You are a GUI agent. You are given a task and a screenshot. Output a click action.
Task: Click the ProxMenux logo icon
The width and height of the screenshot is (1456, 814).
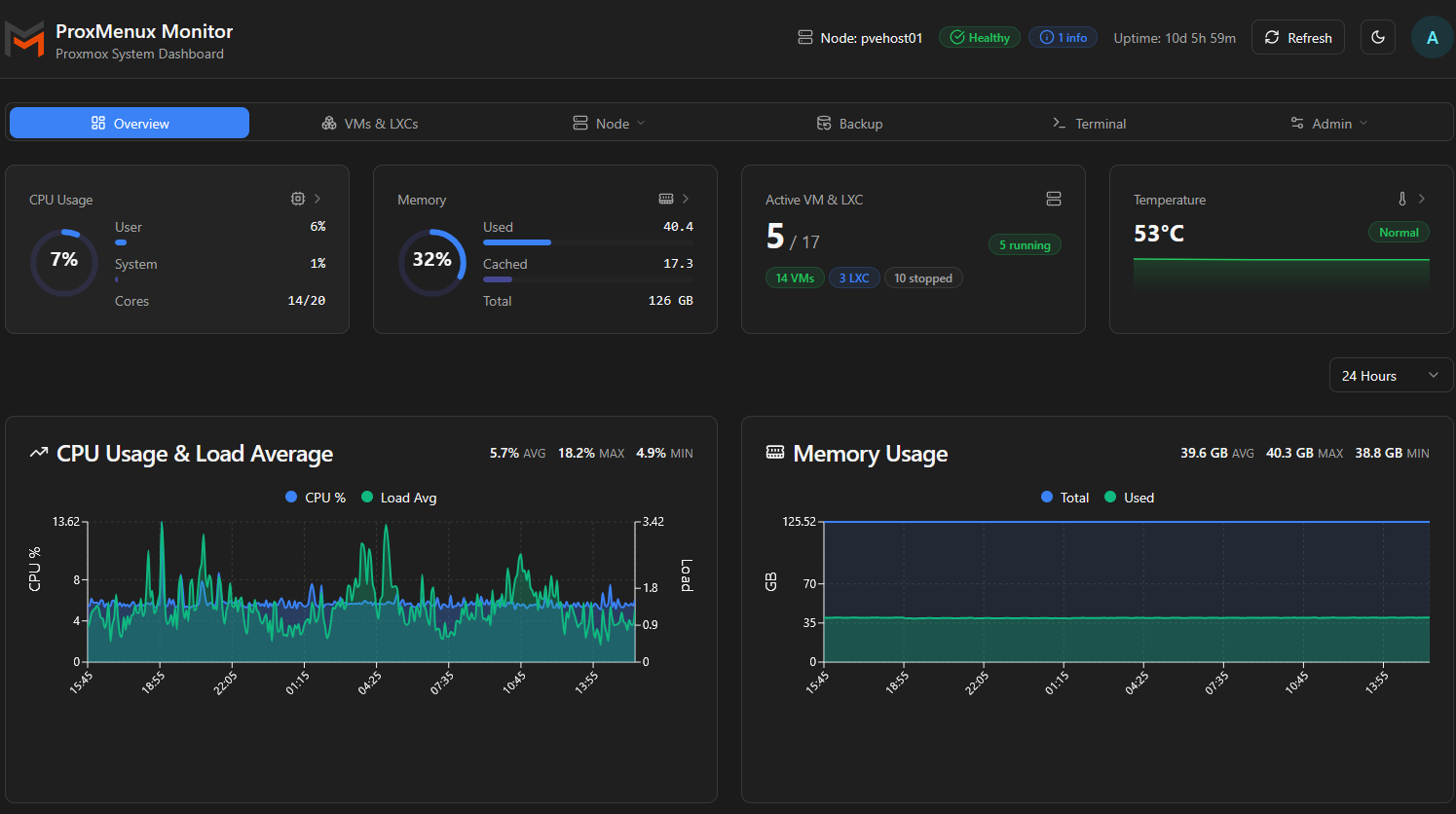click(24, 39)
